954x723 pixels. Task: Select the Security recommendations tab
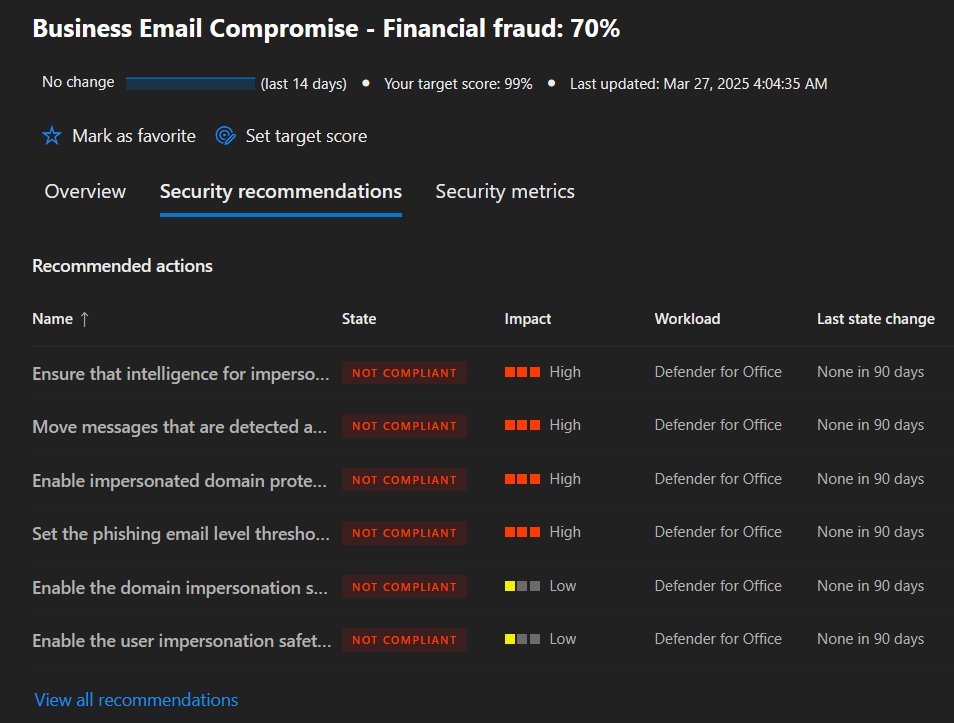tap(280, 191)
